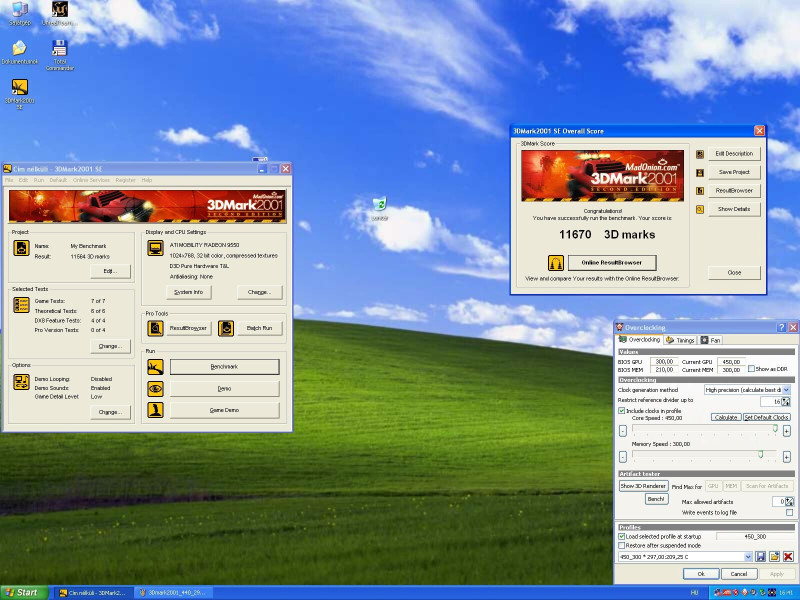Click the Batch Run icon in Pro Tools
The width and height of the screenshot is (800, 600).
[x=226, y=328]
